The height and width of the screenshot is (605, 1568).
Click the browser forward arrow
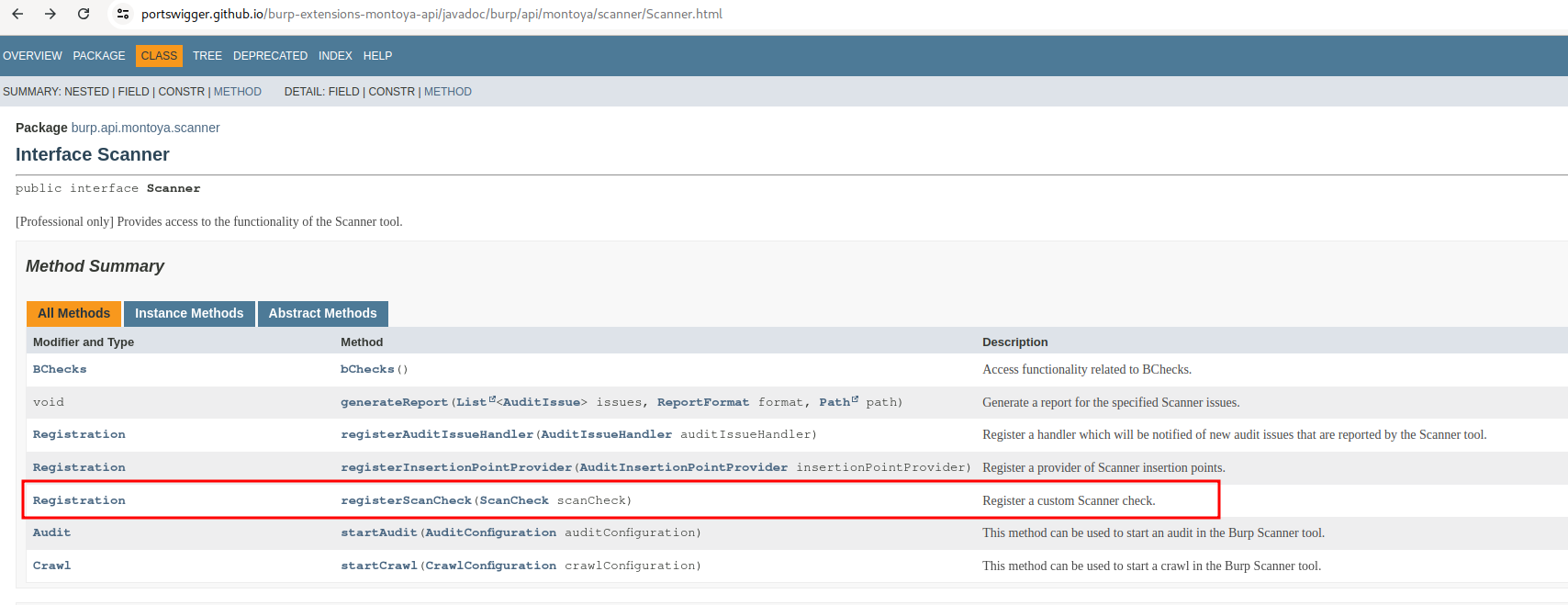pos(50,14)
